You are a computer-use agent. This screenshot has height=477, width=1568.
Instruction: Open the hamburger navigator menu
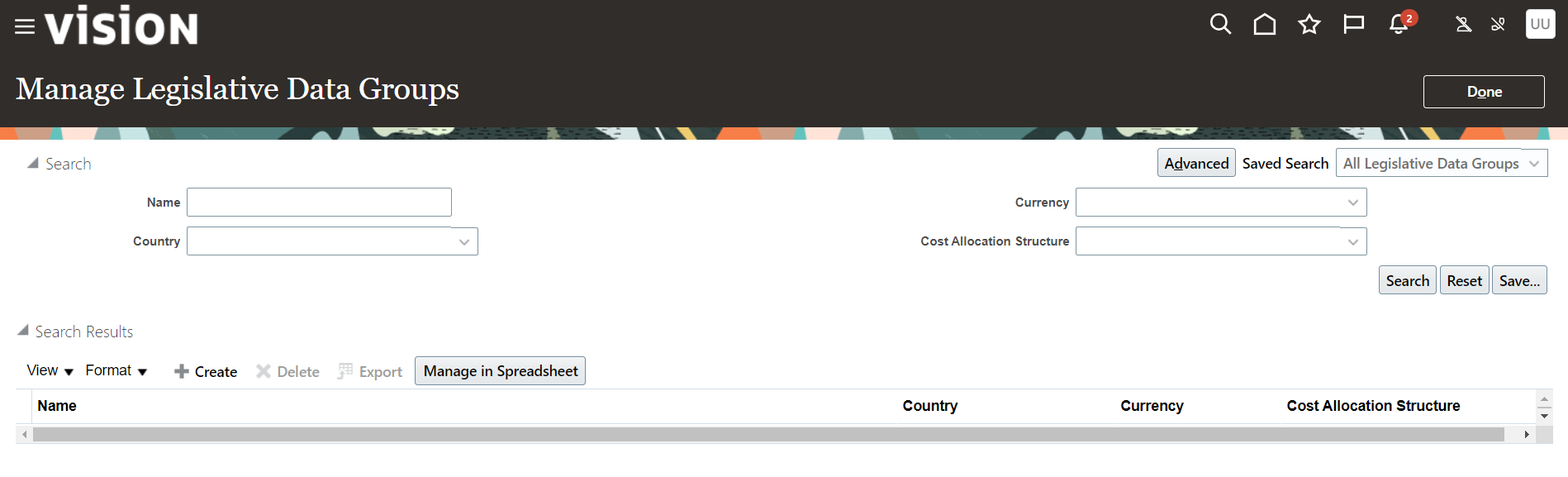point(25,27)
